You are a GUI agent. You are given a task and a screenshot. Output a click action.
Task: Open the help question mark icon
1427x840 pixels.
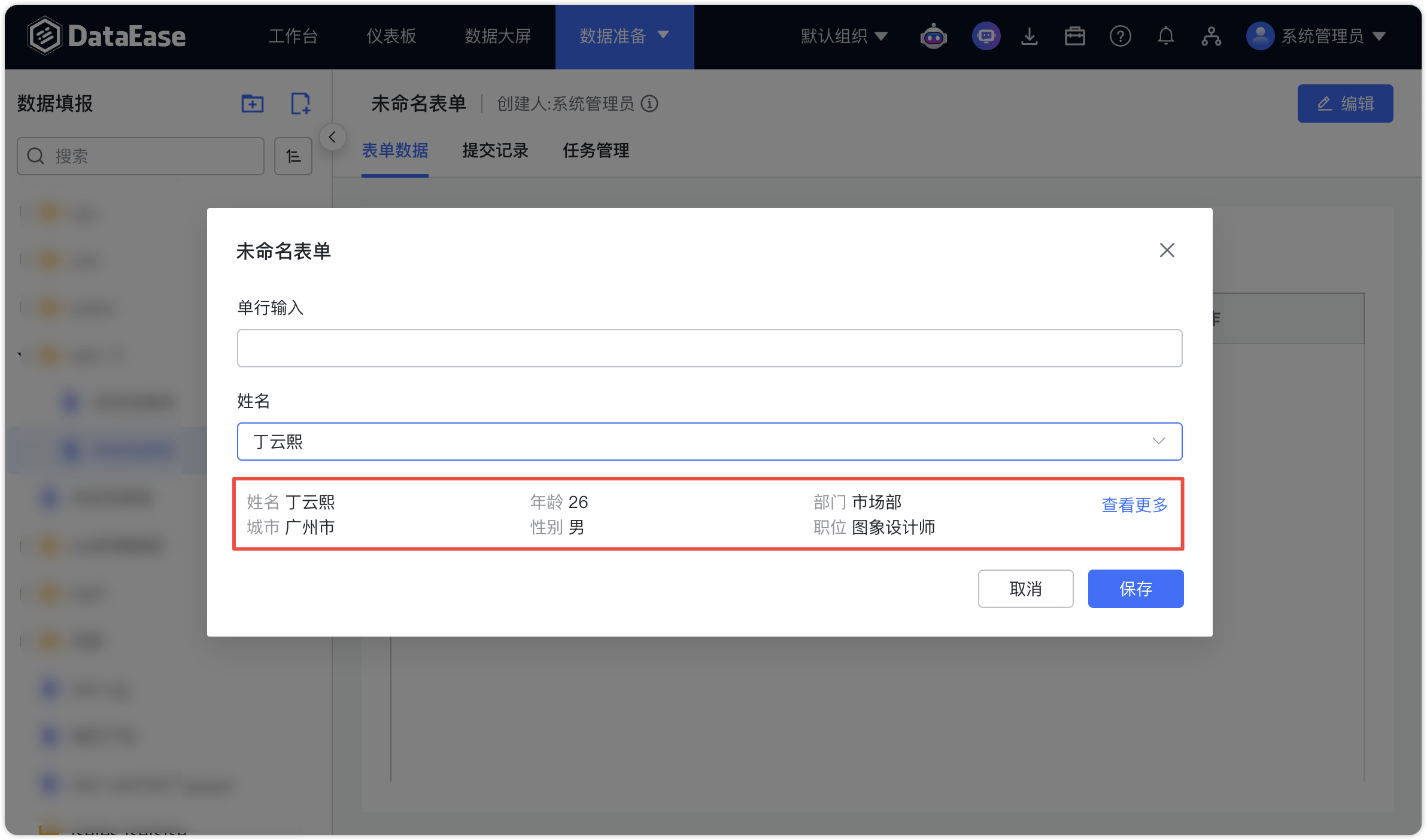1121,36
